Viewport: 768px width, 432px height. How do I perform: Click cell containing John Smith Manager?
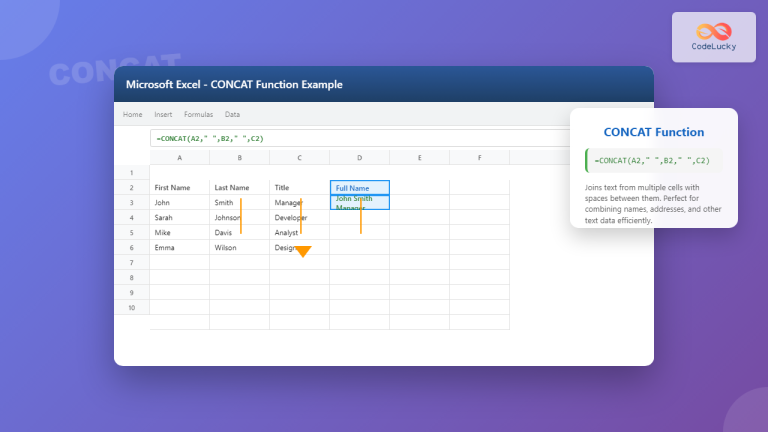359,202
